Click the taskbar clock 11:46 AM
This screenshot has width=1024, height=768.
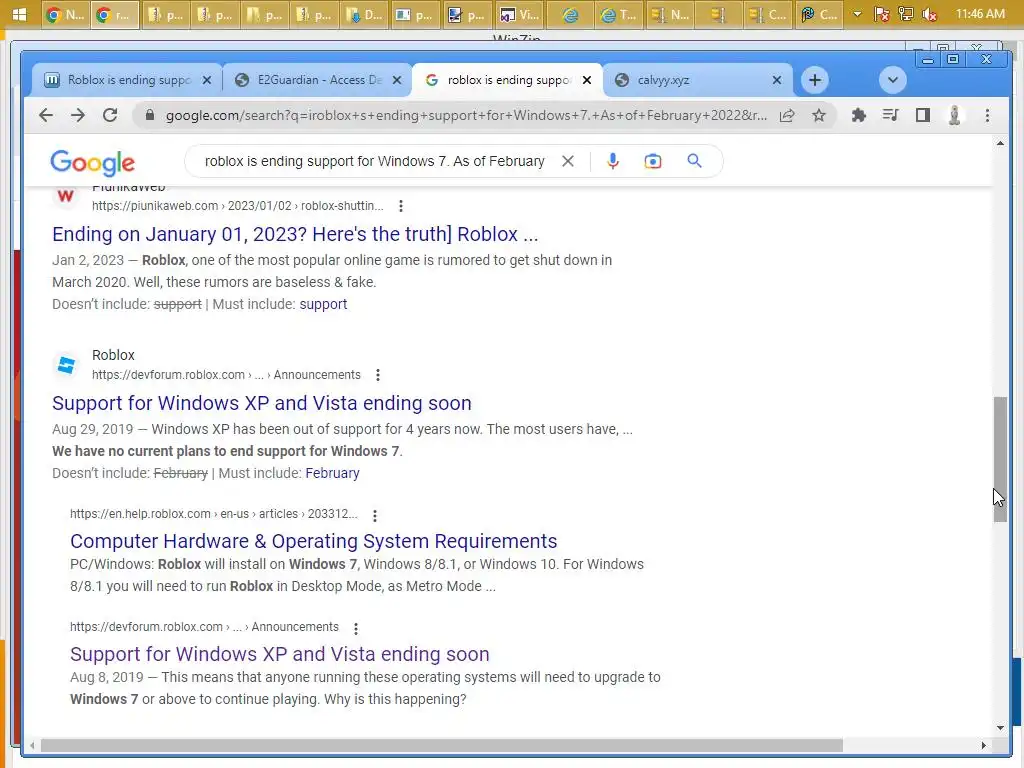click(980, 14)
